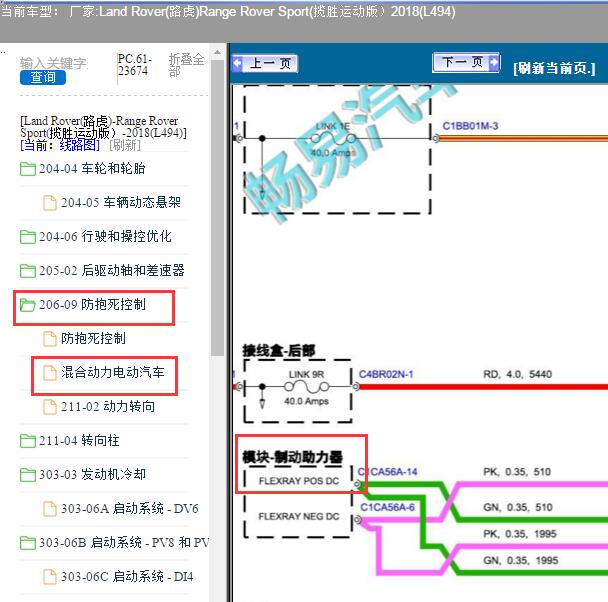Click wire label GN, 0.35, 510

tap(518, 507)
